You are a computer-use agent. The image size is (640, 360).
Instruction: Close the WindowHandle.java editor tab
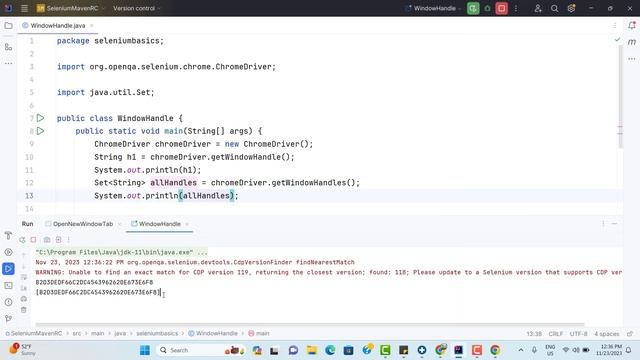click(91, 25)
